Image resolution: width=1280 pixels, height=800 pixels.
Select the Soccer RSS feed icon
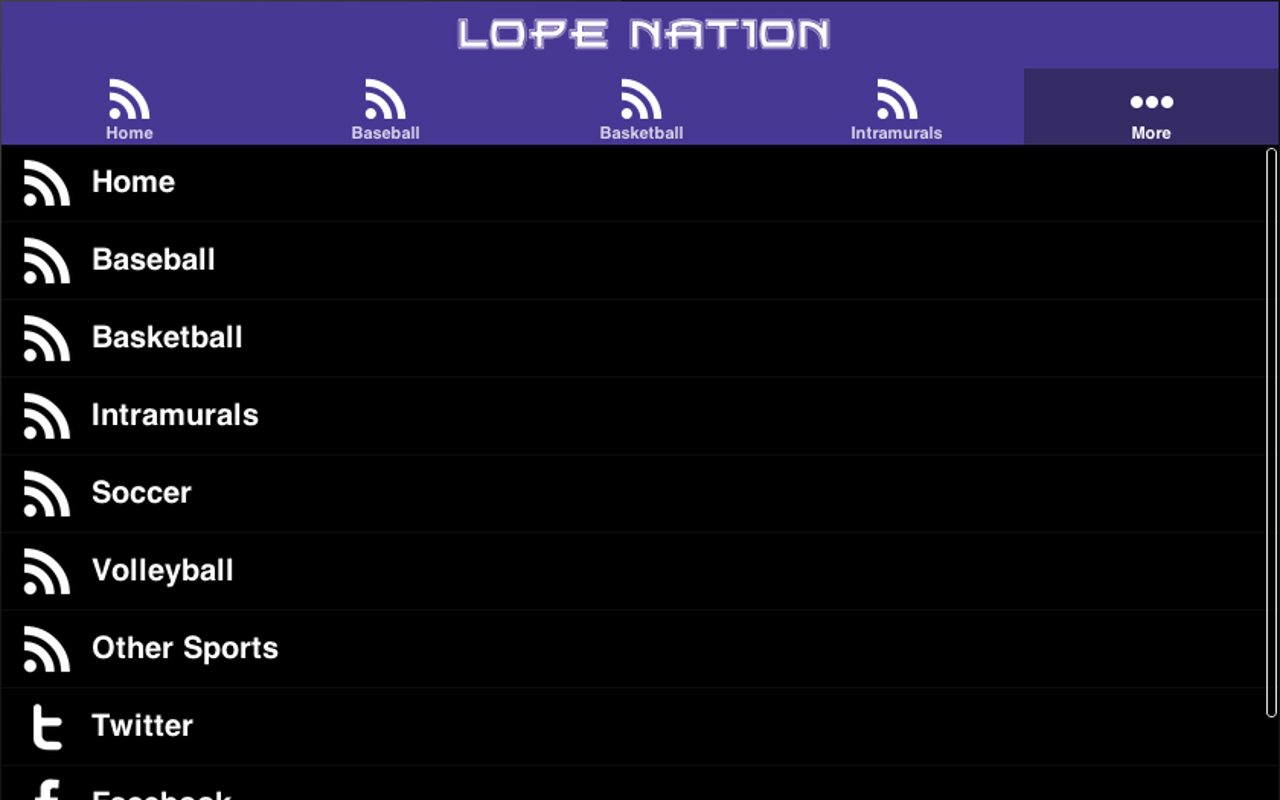(46, 493)
